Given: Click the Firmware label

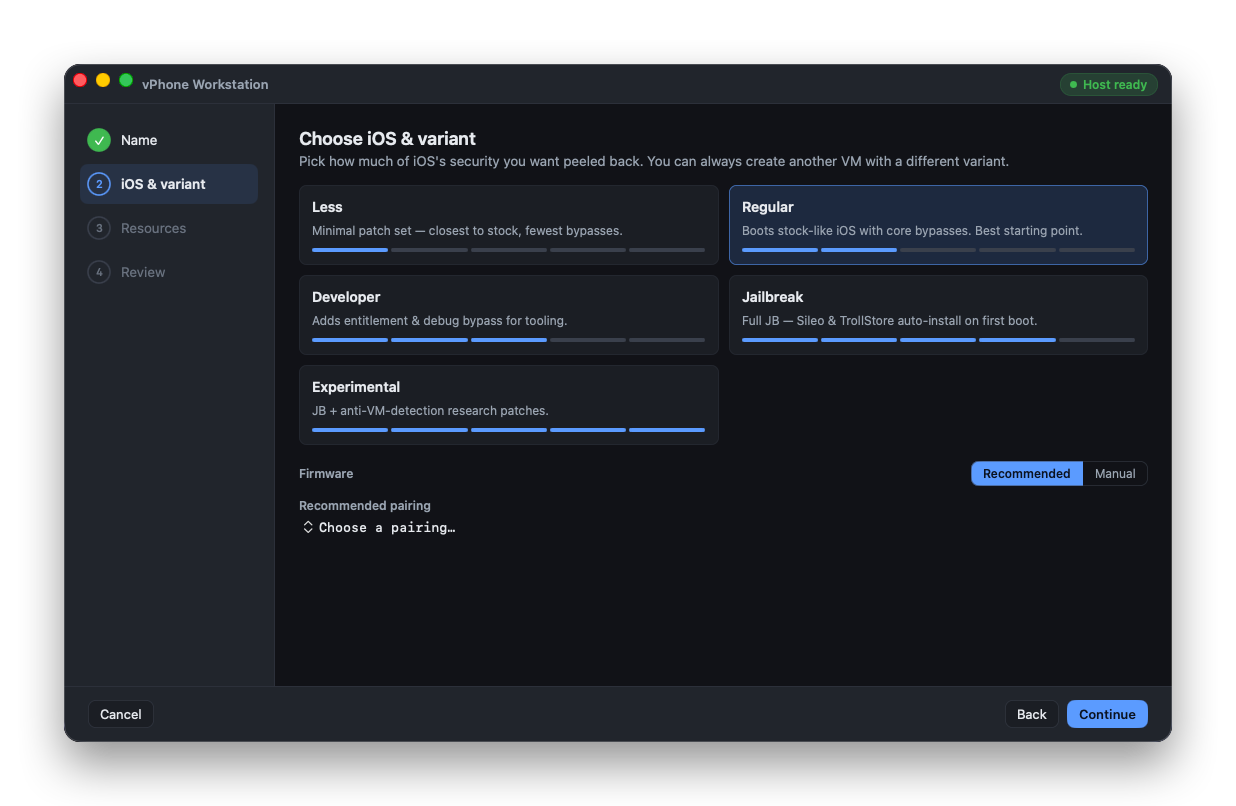Looking at the screenshot, I should click(326, 474).
